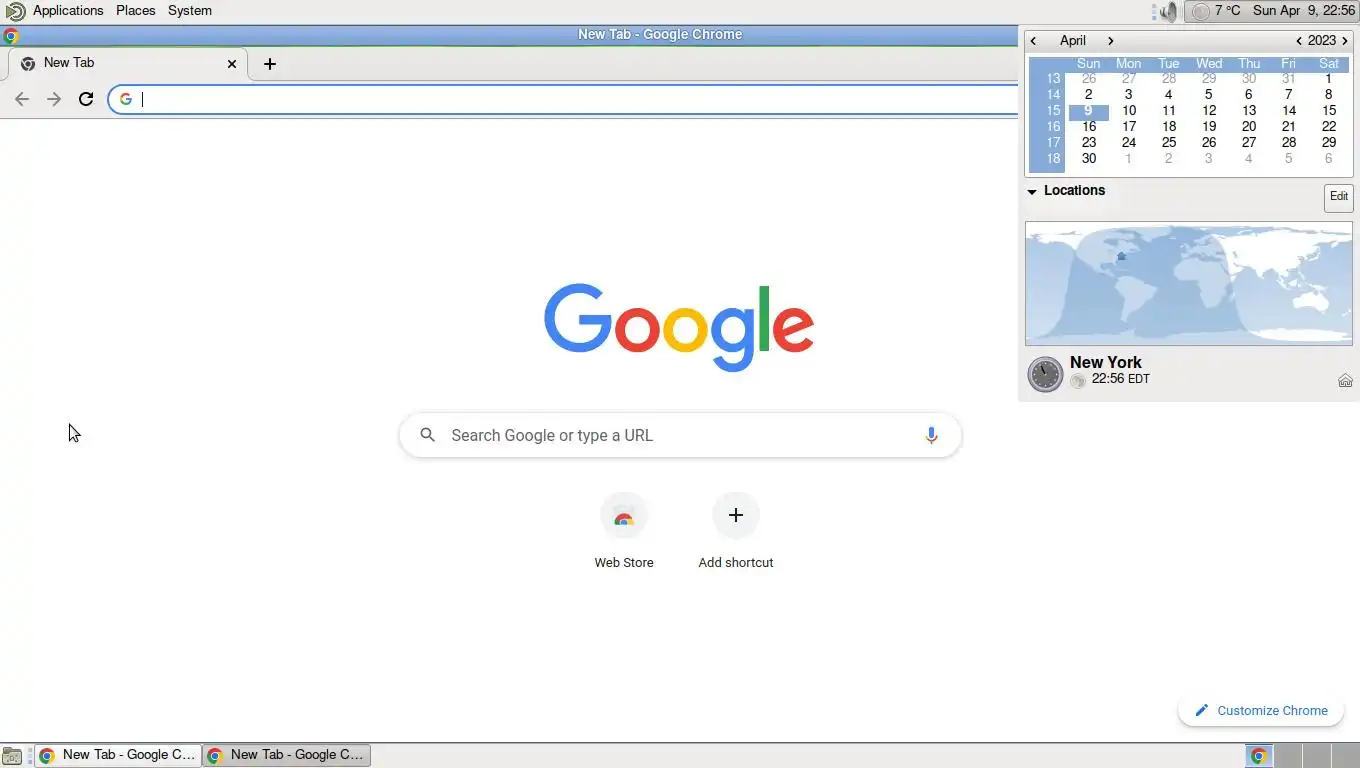Collapse the Locations section
Viewport: 1360px width, 768px height.
(x=1032, y=191)
